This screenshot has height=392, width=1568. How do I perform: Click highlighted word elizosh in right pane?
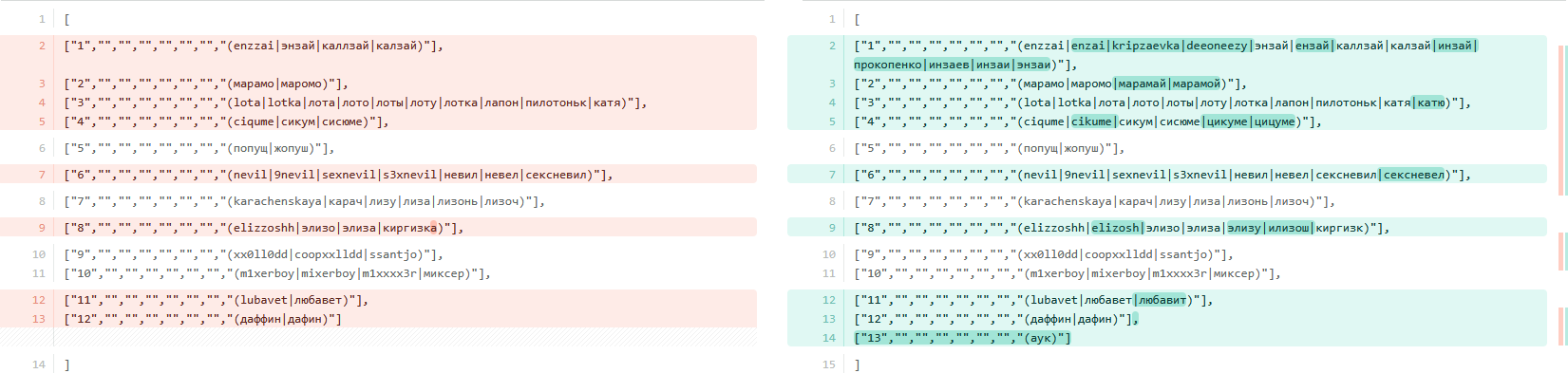(x=1115, y=228)
